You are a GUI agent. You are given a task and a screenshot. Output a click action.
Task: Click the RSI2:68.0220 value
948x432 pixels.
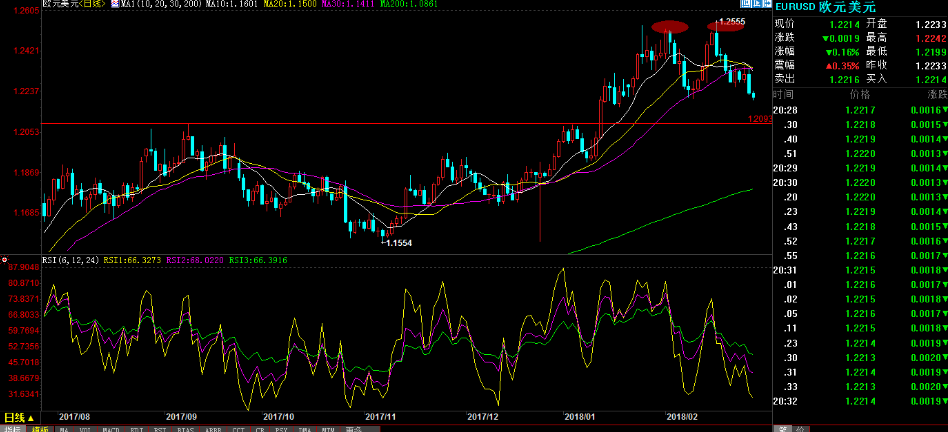pos(195,260)
